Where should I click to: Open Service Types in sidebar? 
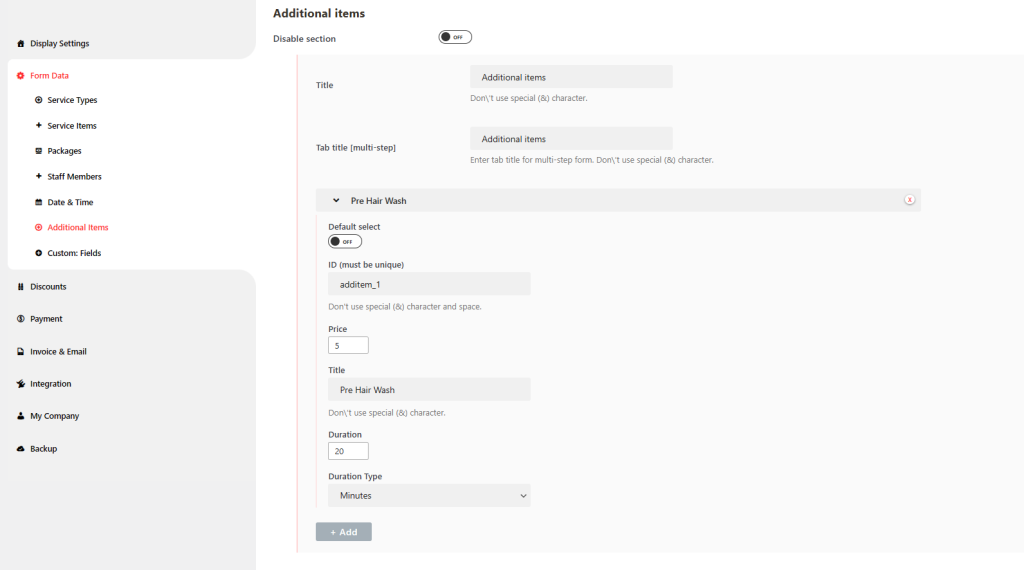coord(72,100)
